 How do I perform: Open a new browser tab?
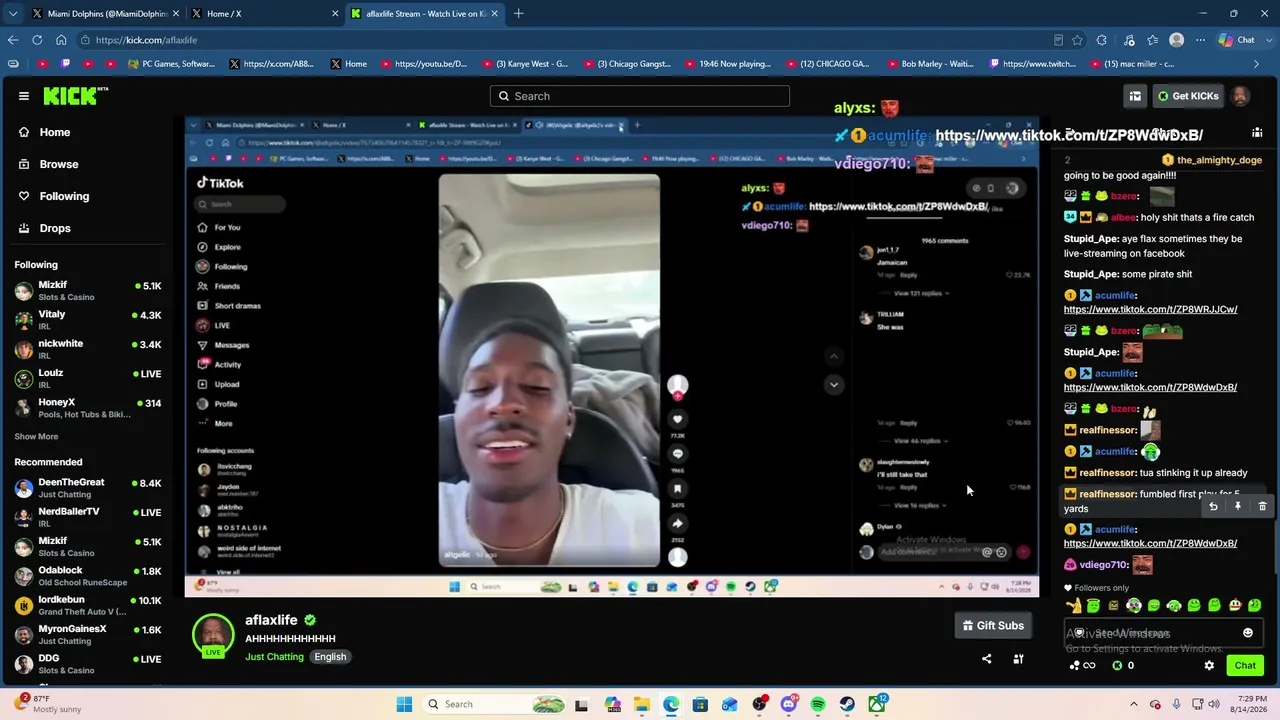click(x=518, y=14)
